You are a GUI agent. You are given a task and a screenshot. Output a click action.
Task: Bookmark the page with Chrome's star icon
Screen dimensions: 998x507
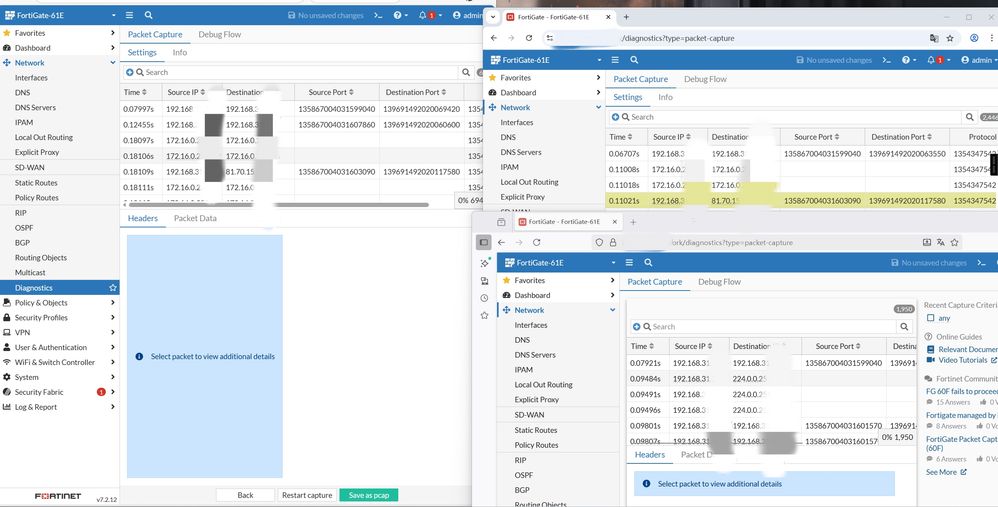[953, 38]
